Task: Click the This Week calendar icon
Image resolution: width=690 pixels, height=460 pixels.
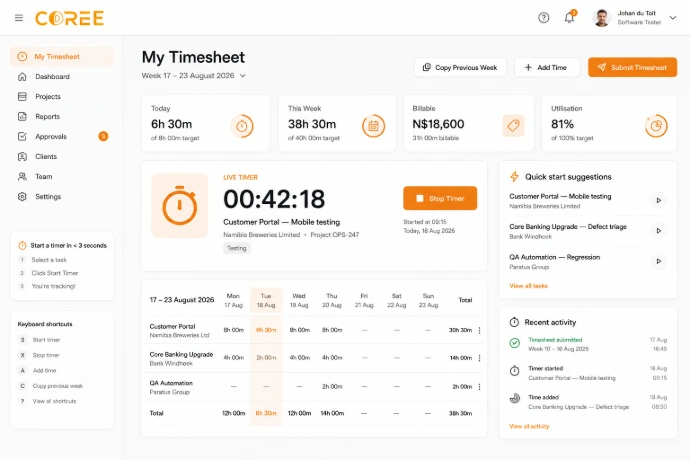Action: pyautogui.click(x=373, y=126)
